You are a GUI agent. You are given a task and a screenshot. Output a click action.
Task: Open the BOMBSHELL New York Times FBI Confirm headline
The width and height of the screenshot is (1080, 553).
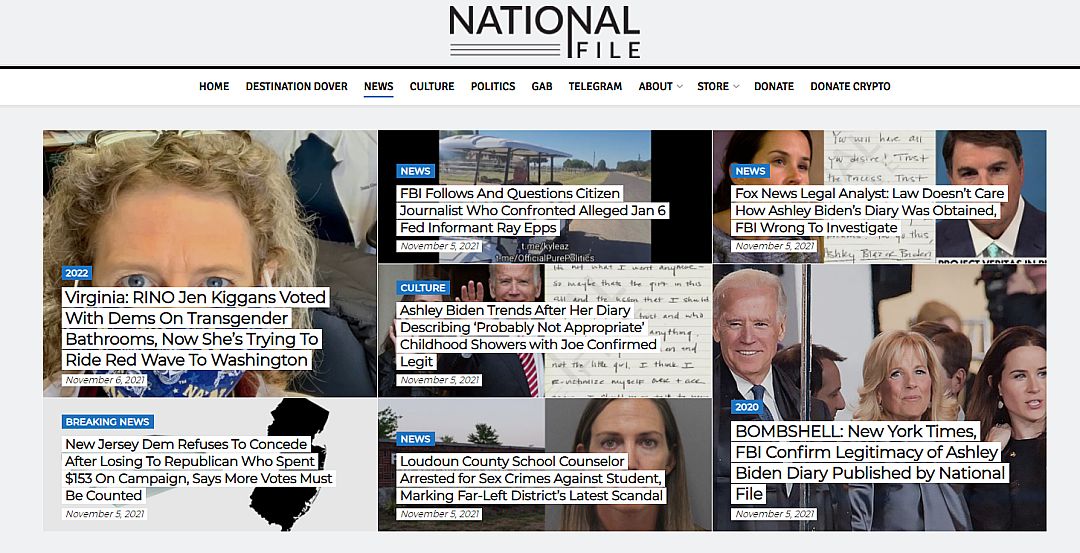click(x=871, y=462)
